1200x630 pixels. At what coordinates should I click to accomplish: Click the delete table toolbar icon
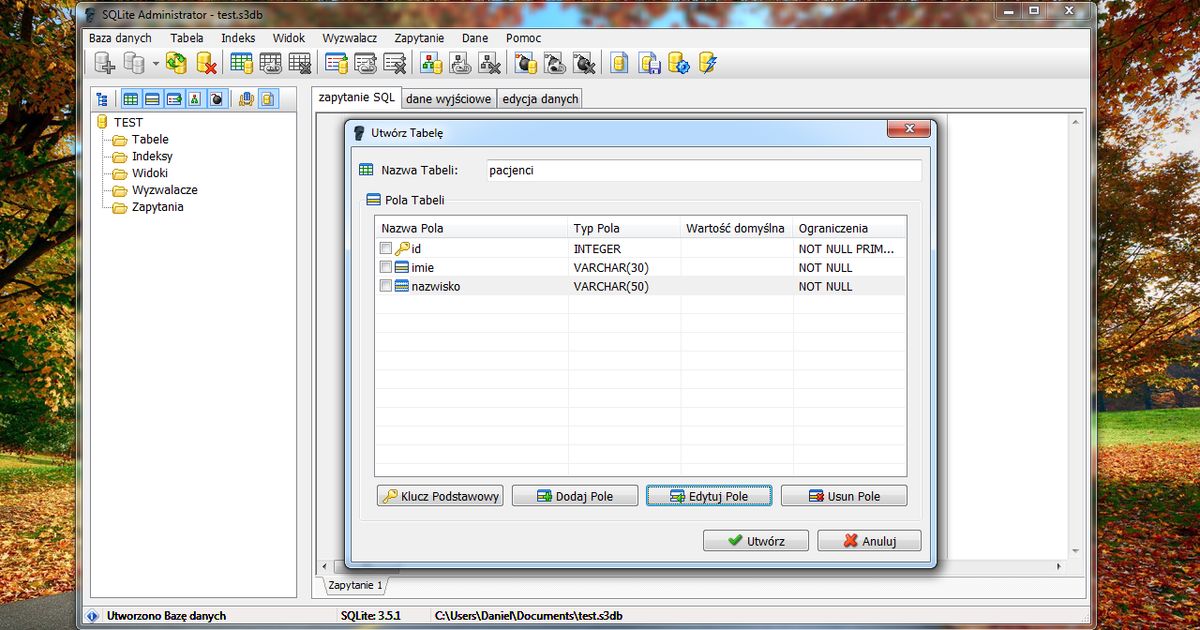click(303, 62)
